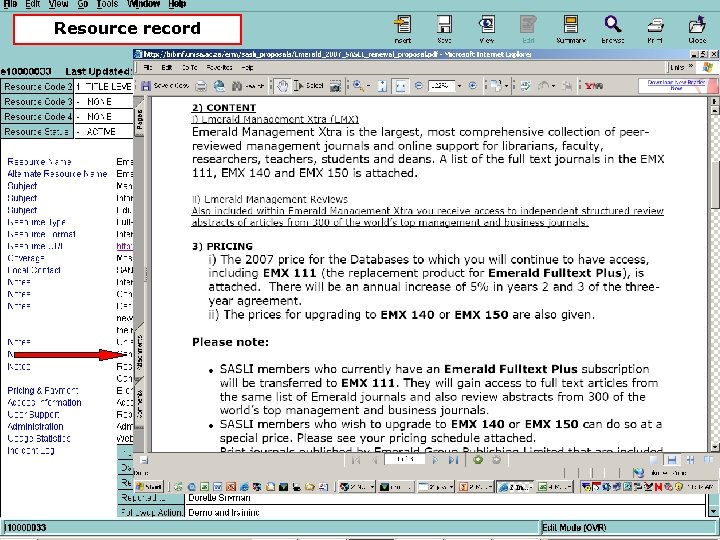The height and width of the screenshot is (540, 720).
Task: Click the Resource URL http link
Action: (x=124, y=246)
